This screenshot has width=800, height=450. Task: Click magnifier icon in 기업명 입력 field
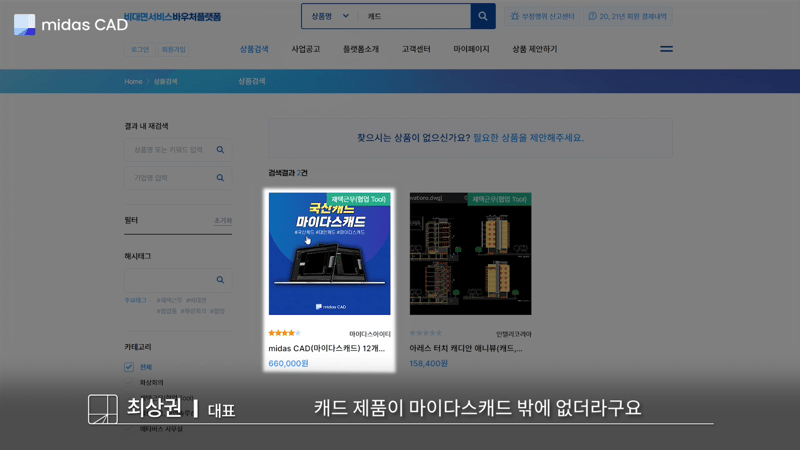(220, 178)
